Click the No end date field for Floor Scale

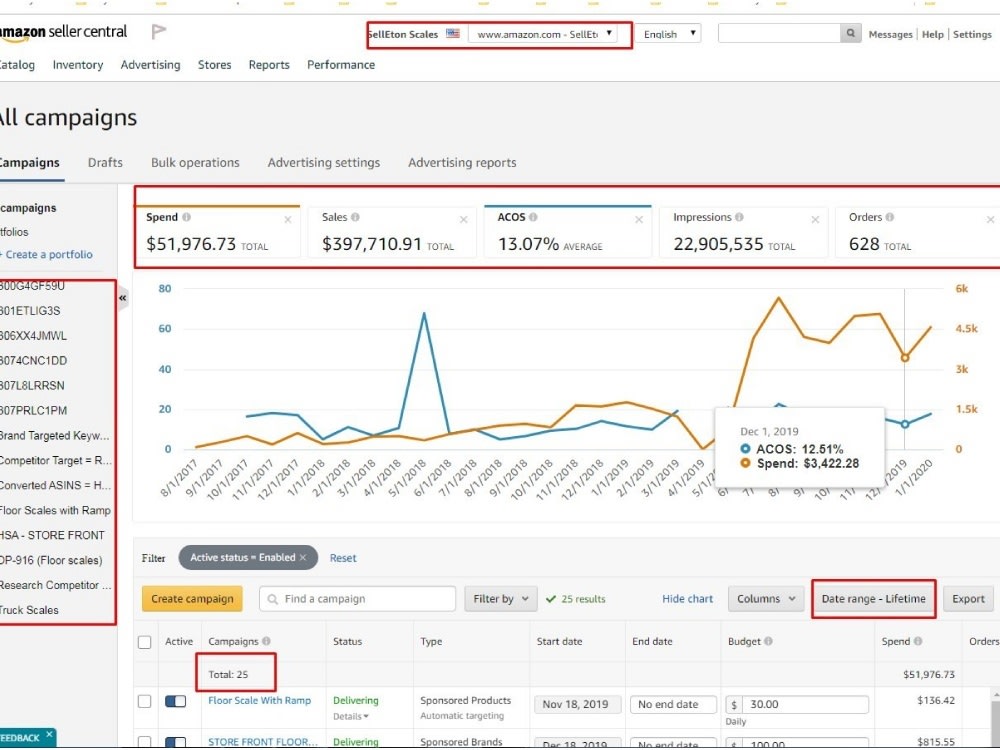point(673,705)
